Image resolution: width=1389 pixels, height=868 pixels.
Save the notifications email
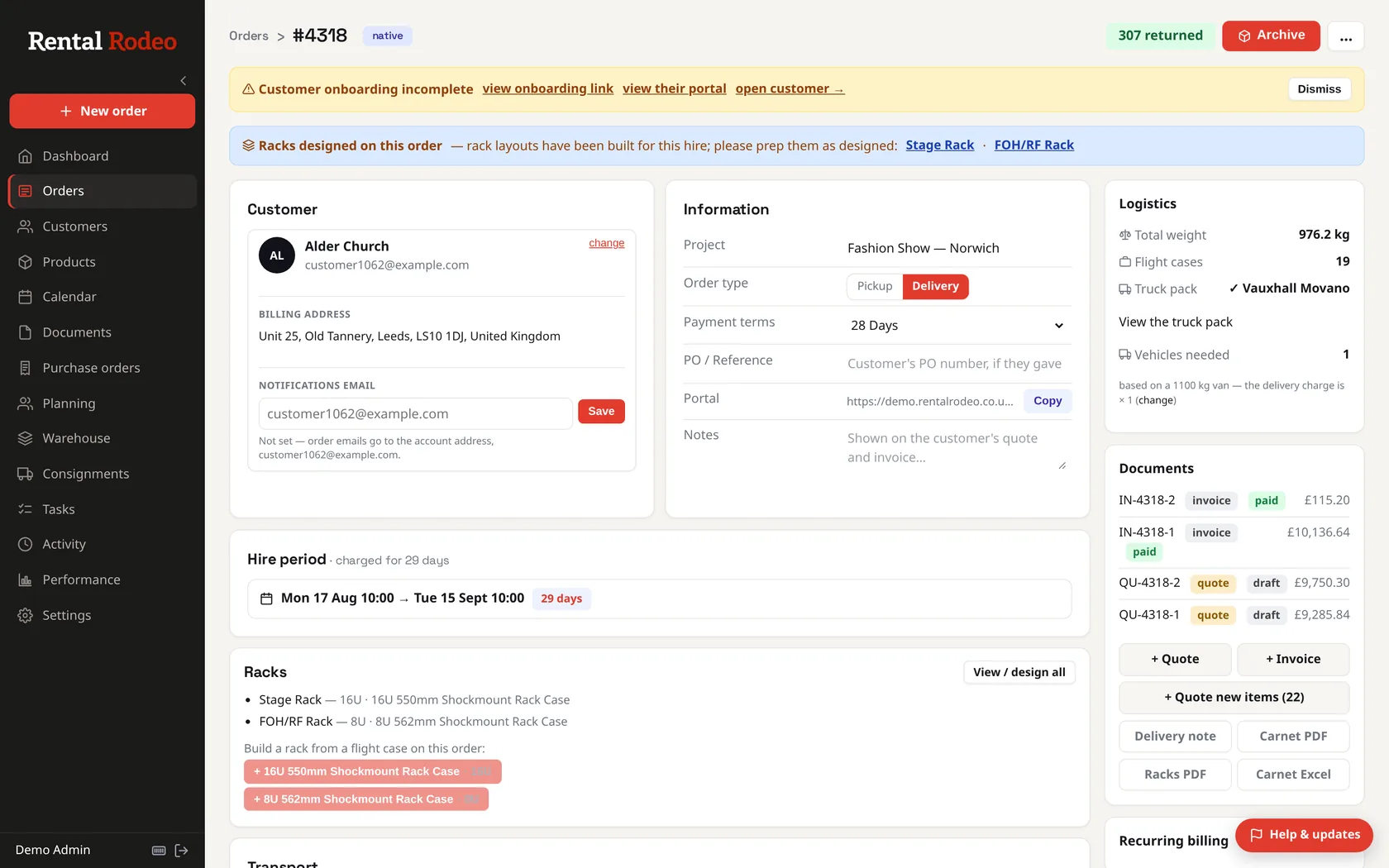click(x=601, y=411)
